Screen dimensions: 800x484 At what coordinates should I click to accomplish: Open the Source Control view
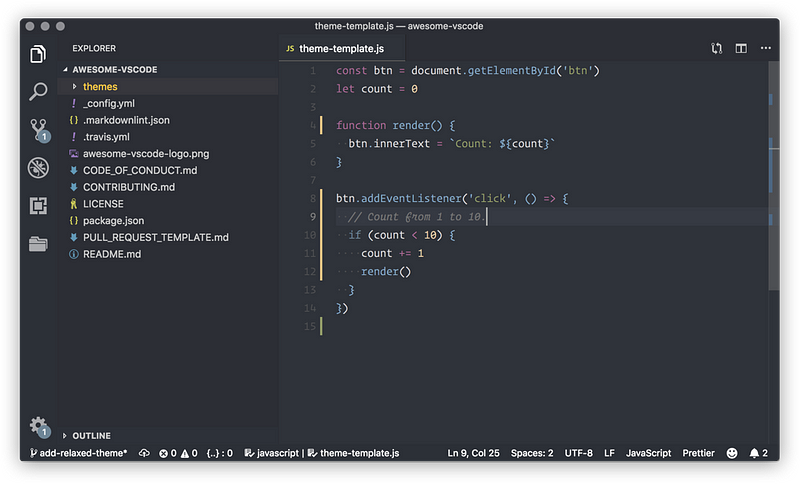[39, 130]
